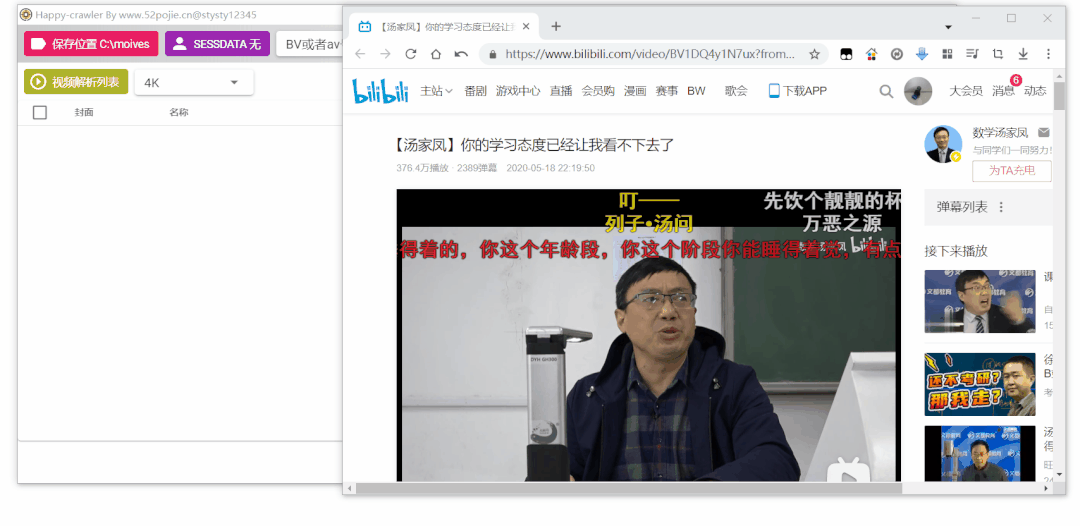Image resolution: width=1080 pixels, height=526 pixels.
Task: Open the 4K quality dropdown
Action: coord(193,83)
